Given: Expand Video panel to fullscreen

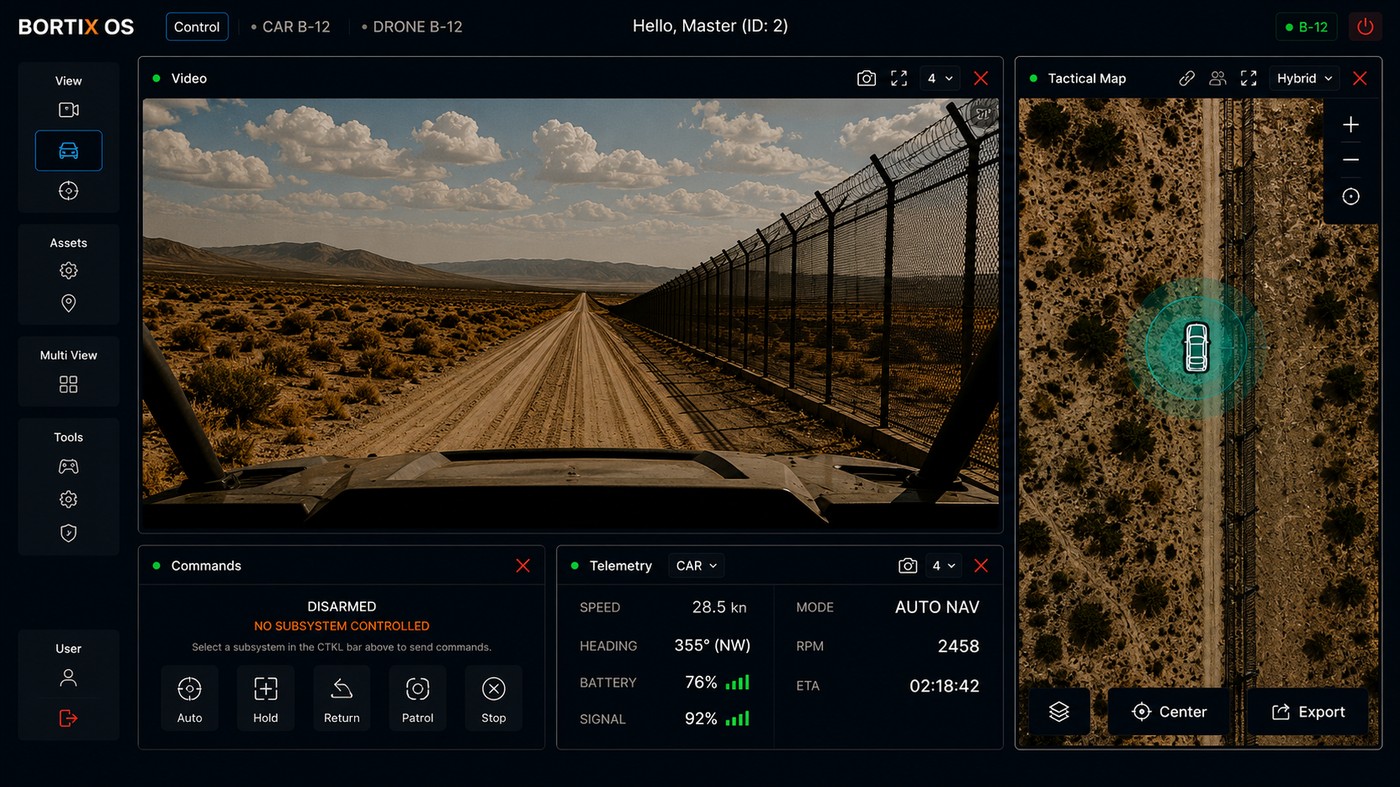Looking at the screenshot, I should tap(899, 78).
